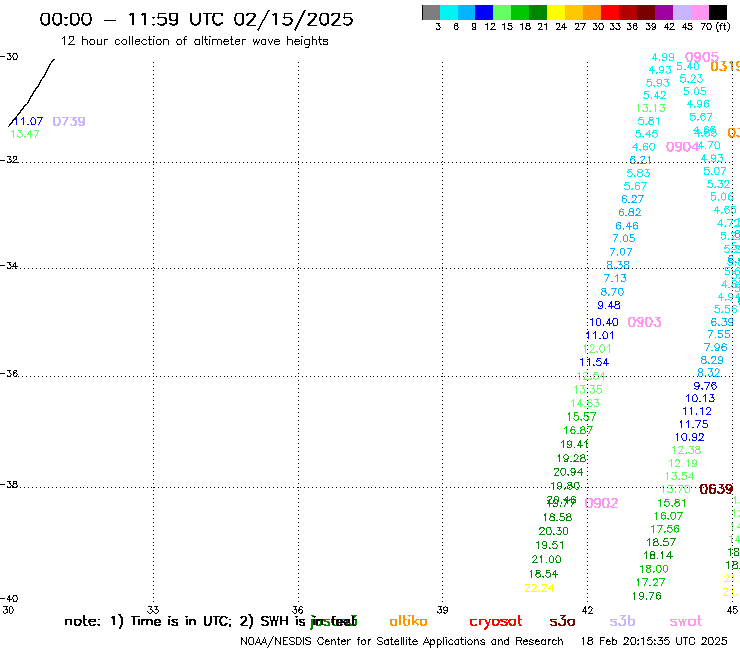The image size is (740, 650).
Task: Click the longitude axis label '39'
Action: (442, 610)
